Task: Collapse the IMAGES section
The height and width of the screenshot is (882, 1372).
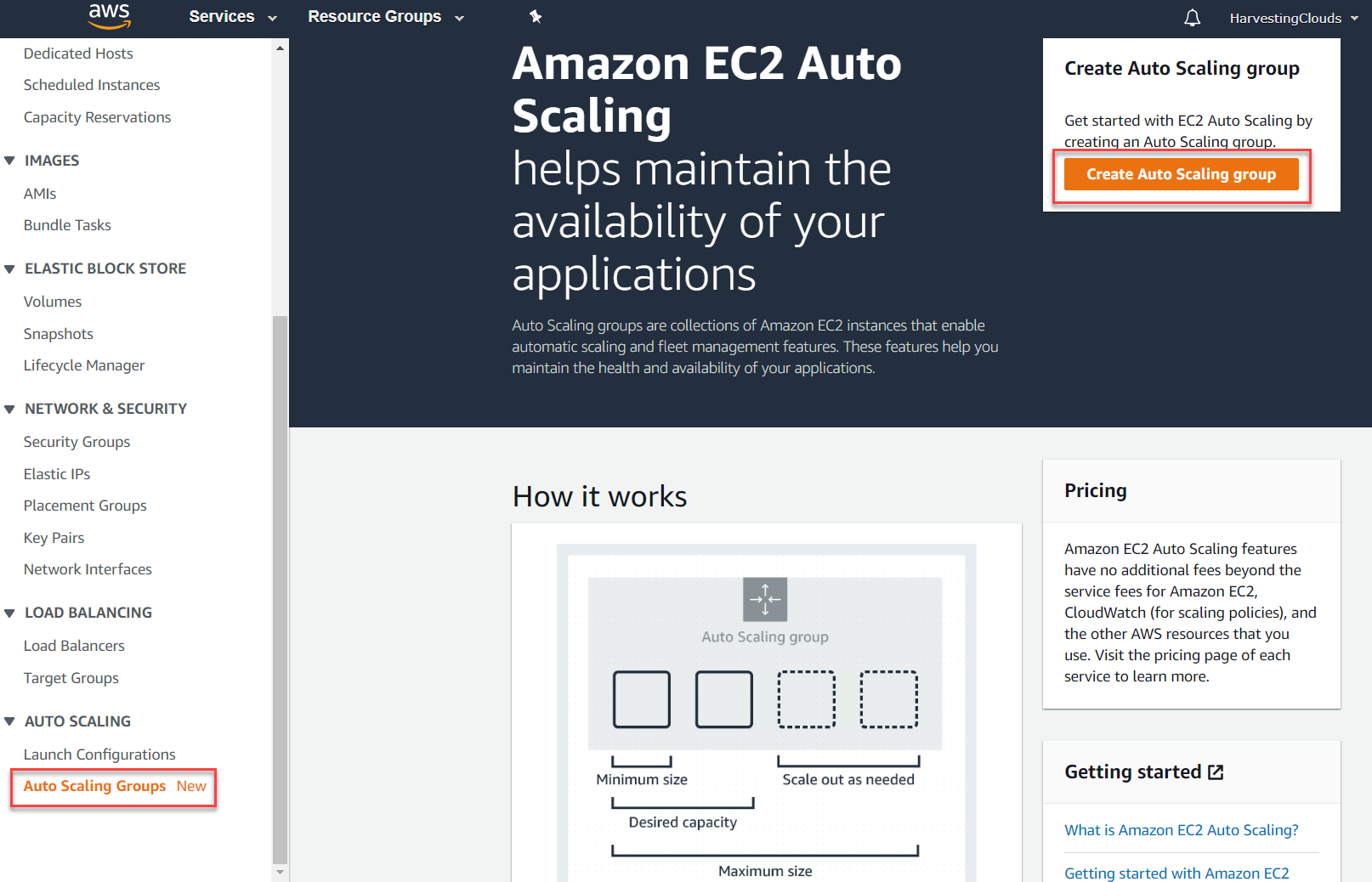Action: click(x=9, y=161)
